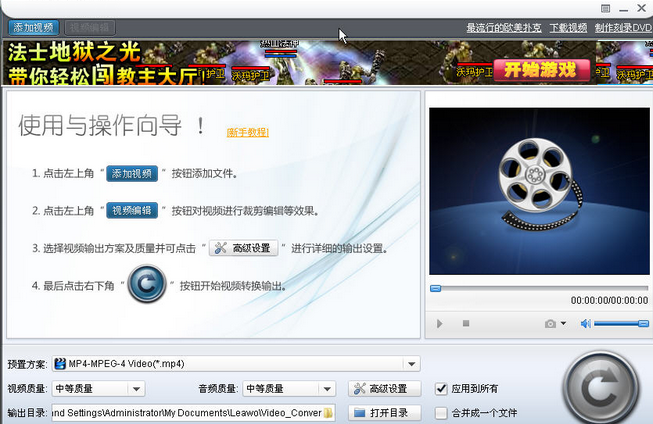The height and width of the screenshot is (424, 653).
Task: Click the video playback progress slider
Action: pos(539,288)
